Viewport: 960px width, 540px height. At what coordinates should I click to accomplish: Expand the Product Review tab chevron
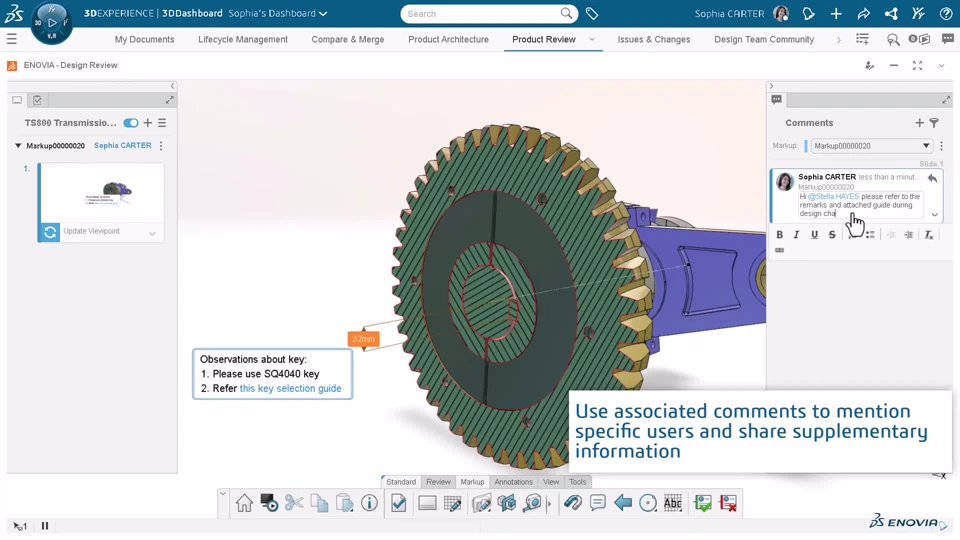[x=591, y=39]
